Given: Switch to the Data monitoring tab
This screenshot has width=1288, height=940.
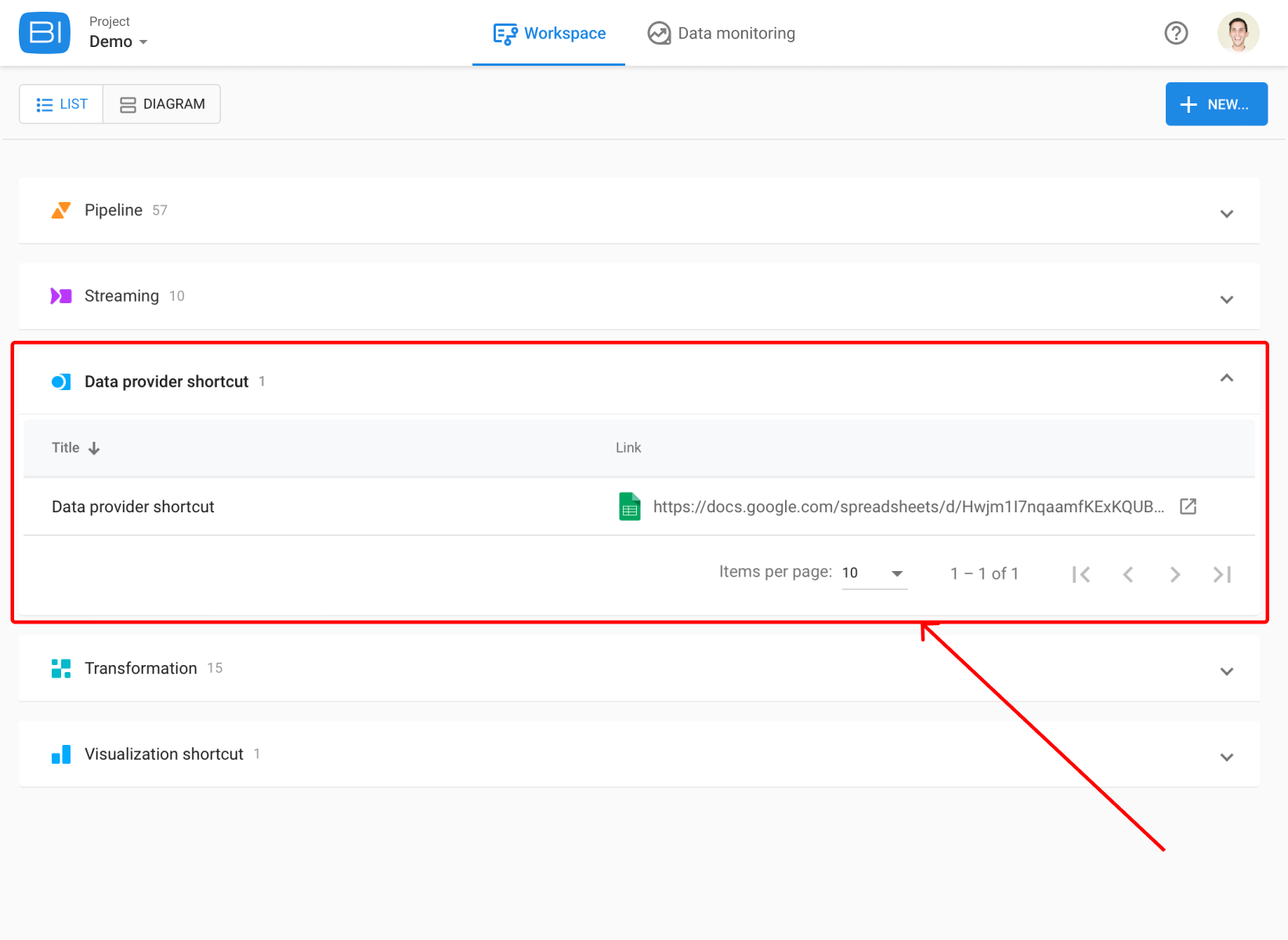Looking at the screenshot, I should 721,33.
